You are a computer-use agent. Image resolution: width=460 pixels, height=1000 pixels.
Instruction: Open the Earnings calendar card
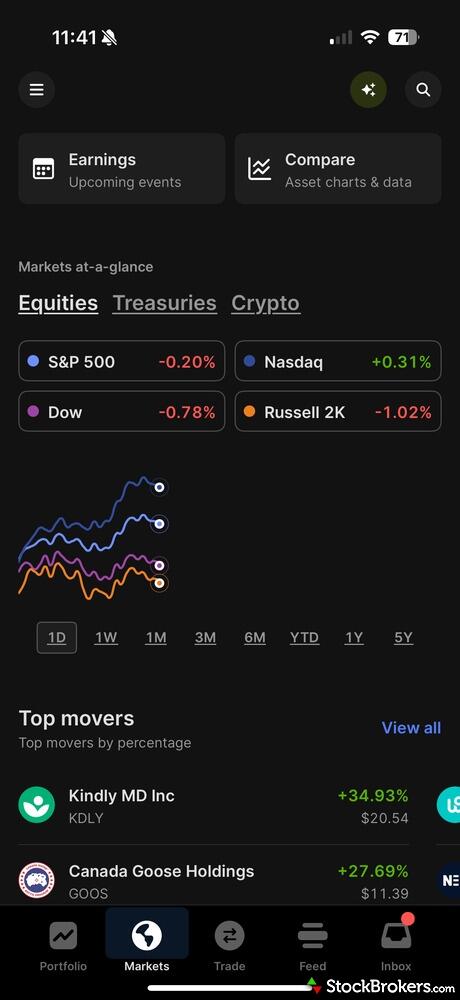(122, 169)
